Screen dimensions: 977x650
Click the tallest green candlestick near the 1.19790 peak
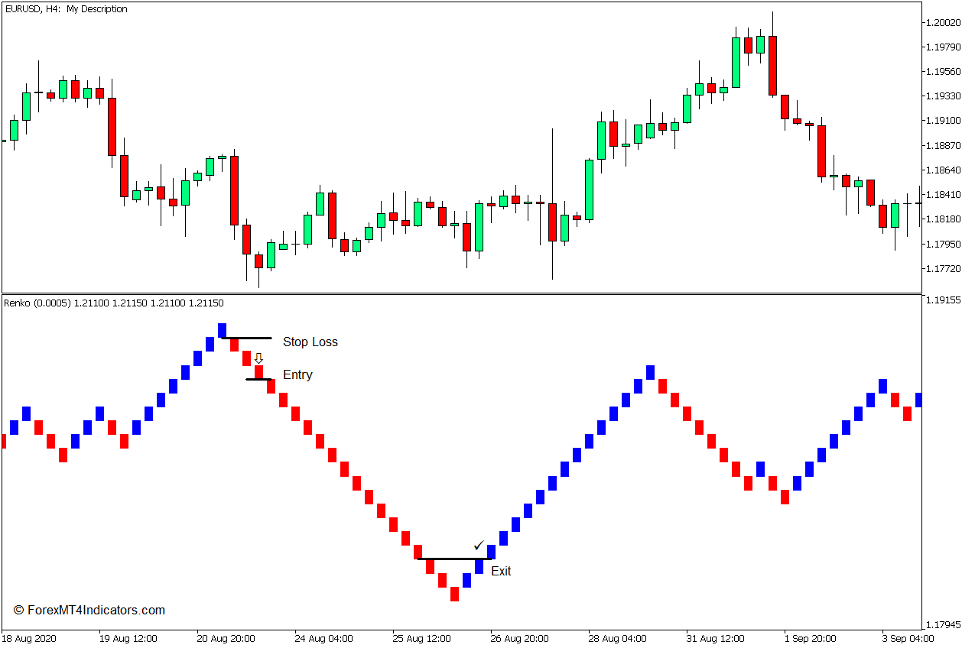point(735,60)
